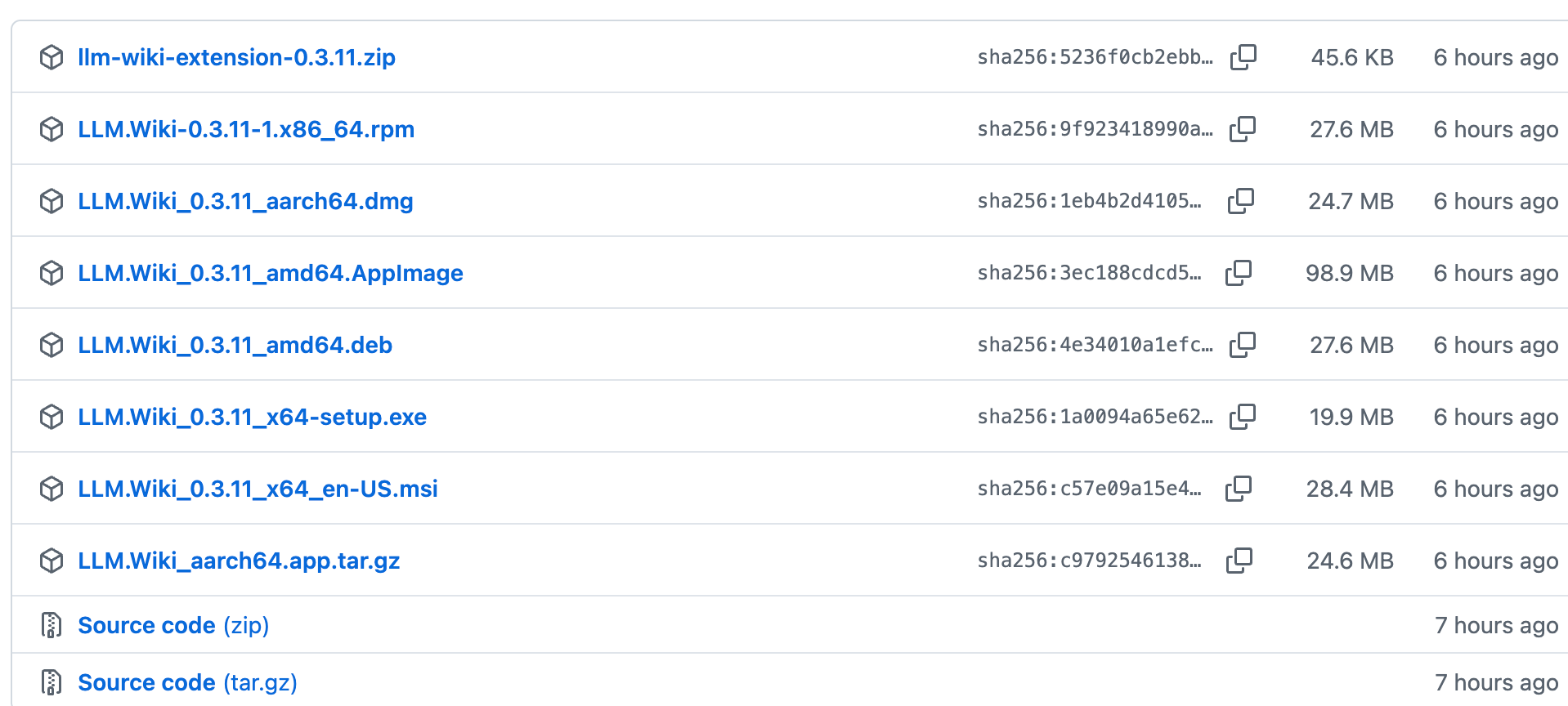
Task: Copy SHA256 hash for the amd64.deb file
Action: point(1243,345)
